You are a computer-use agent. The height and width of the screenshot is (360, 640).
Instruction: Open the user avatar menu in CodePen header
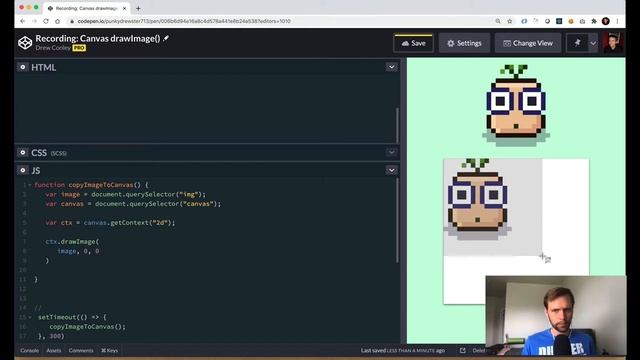click(612, 43)
